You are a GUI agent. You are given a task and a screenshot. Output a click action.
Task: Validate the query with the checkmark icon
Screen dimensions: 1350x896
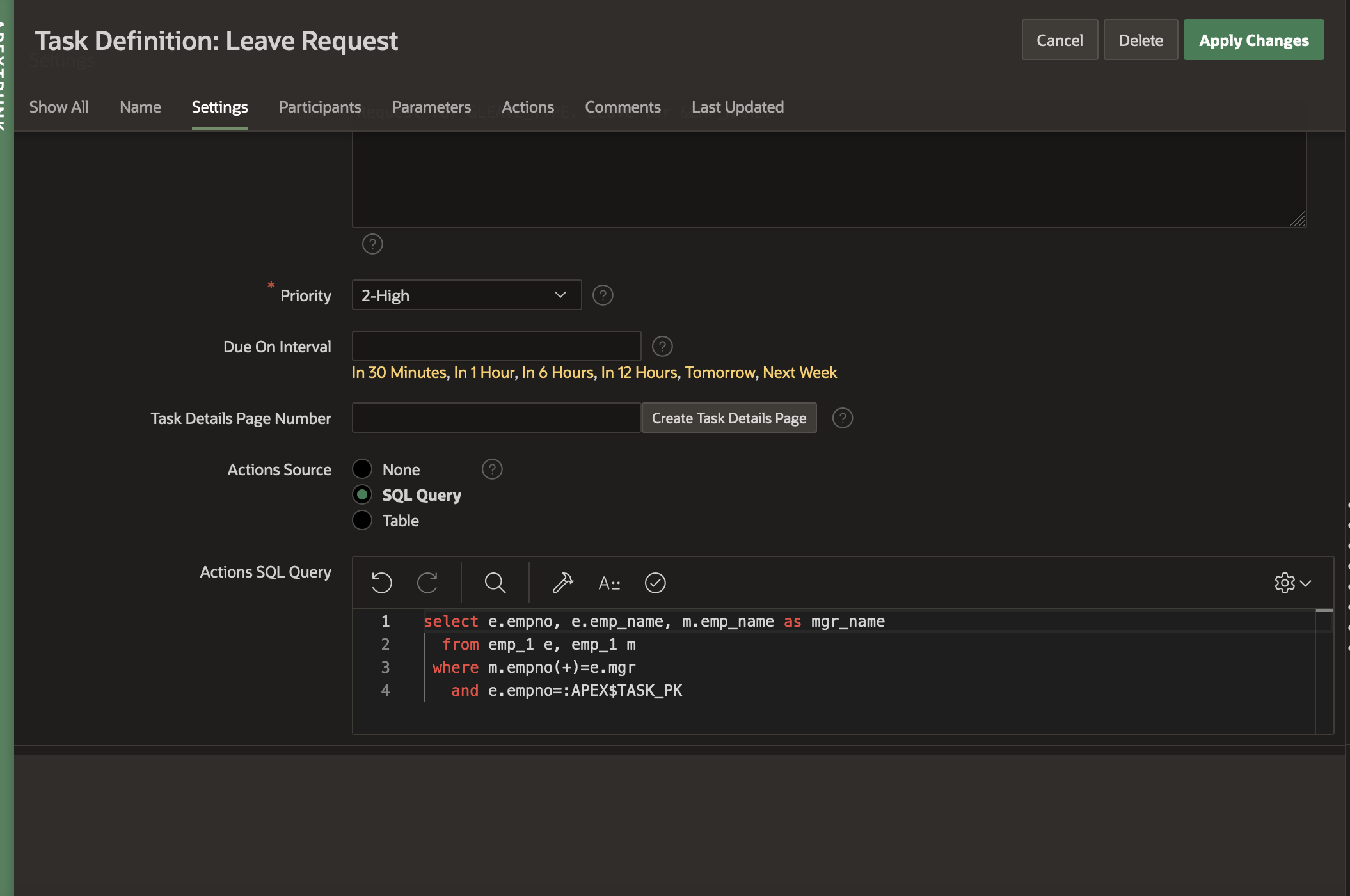[x=655, y=583]
